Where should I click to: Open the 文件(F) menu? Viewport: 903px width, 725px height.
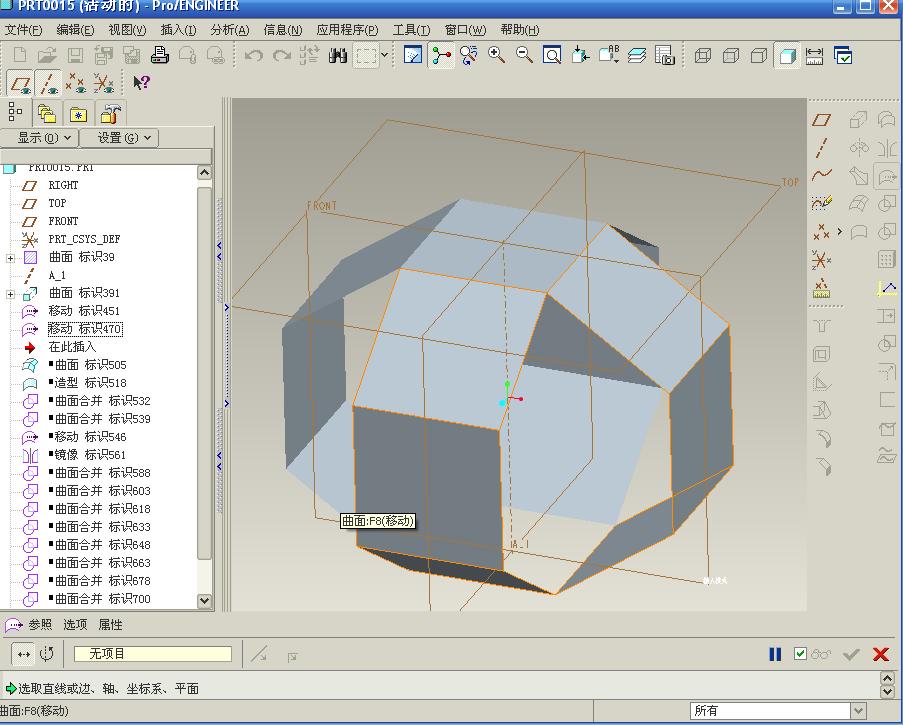[x=24, y=30]
